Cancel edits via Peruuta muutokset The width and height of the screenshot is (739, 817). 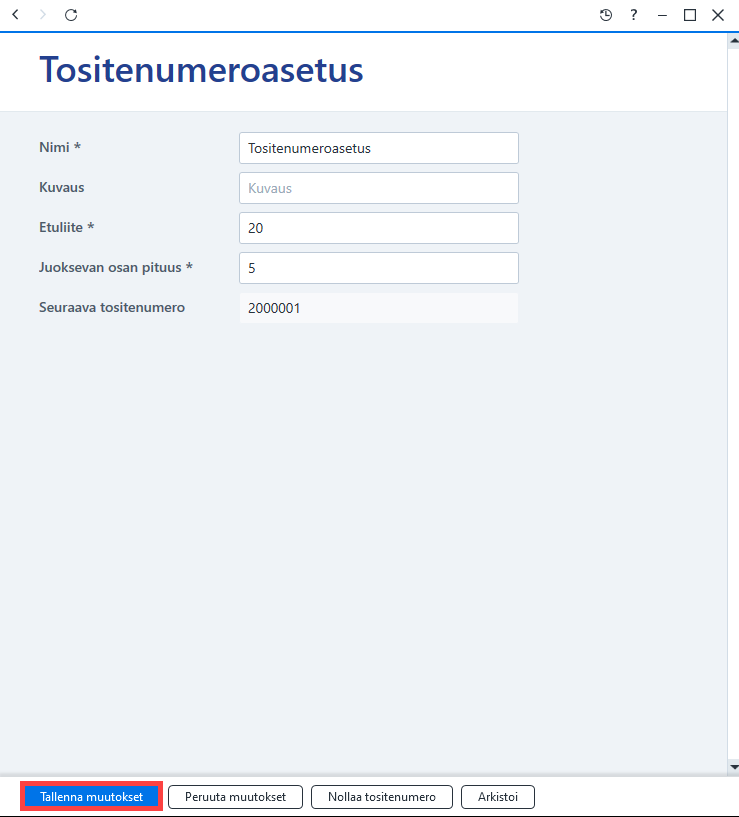coord(236,797)
